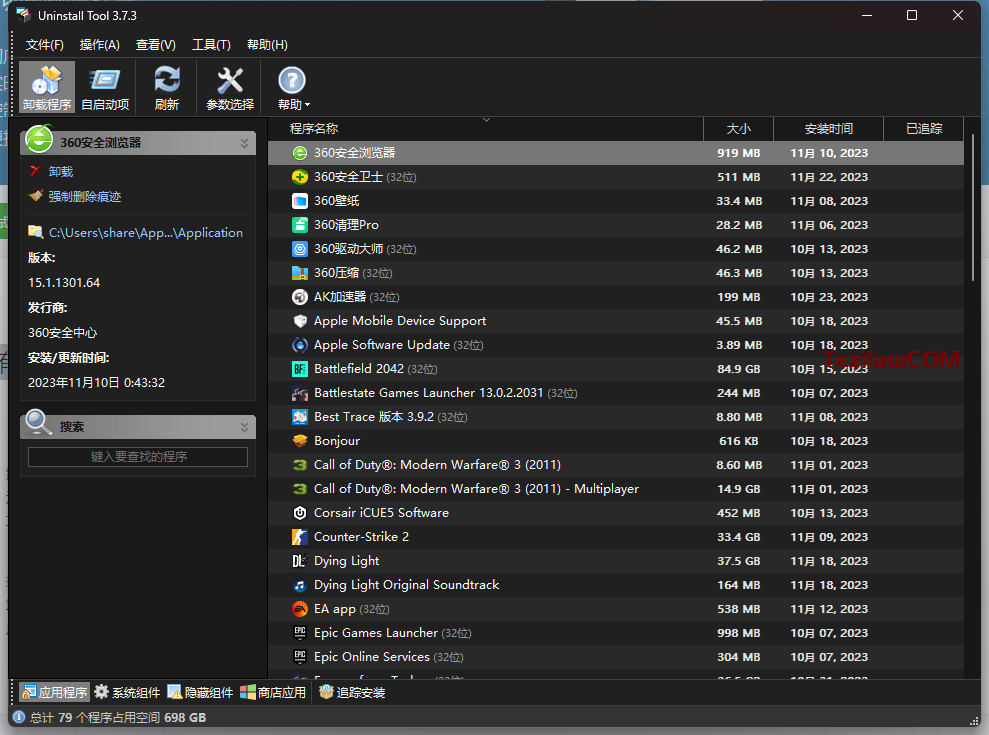The image size is (989, 735).
Task: Click Battlestate Games Launcher row icon
Action: [x=300, y=392]
